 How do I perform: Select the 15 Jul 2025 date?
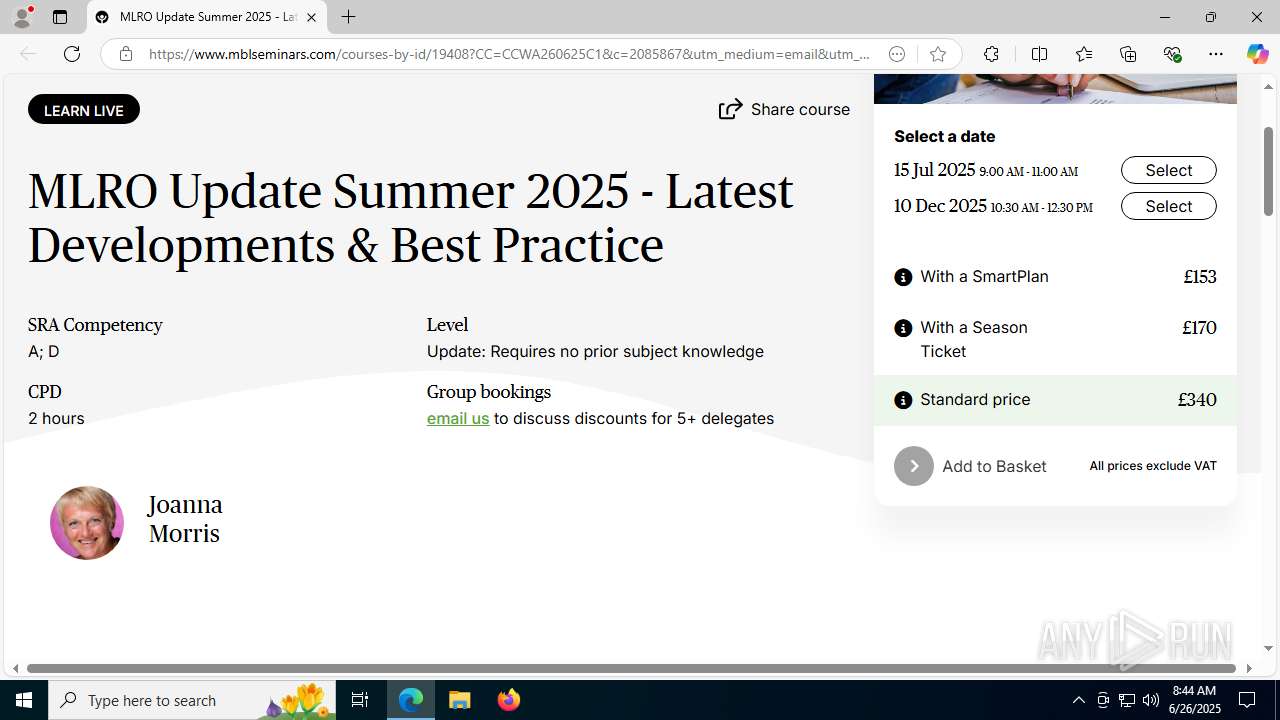[1168, 170]
